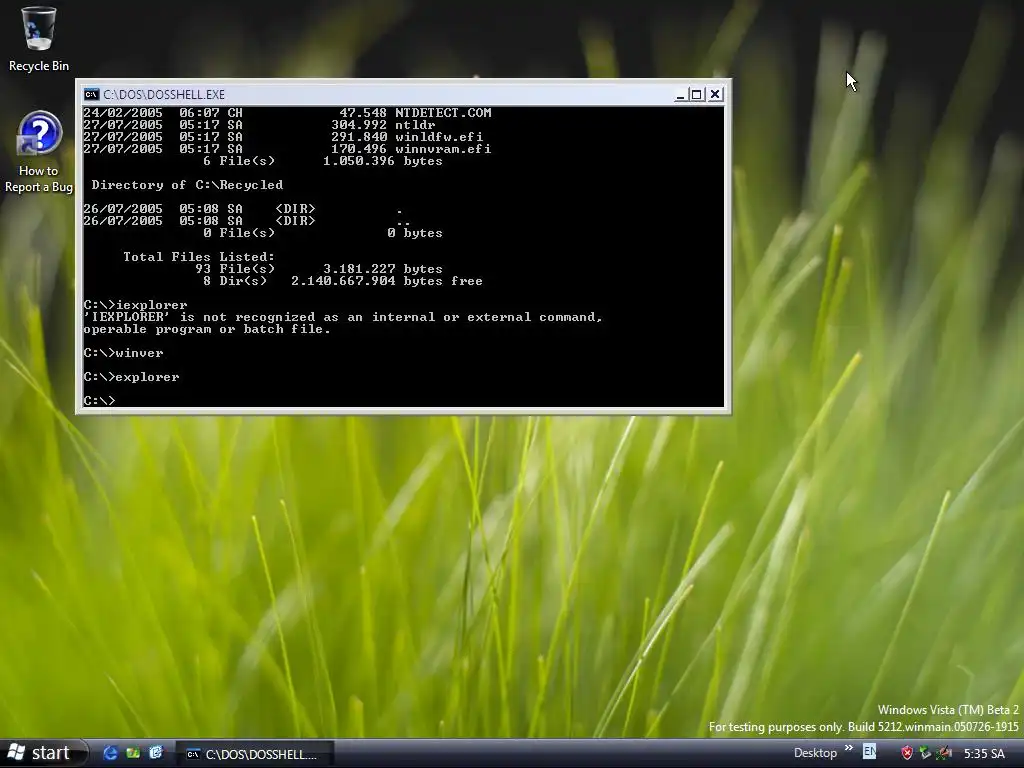The height and width of the screenshot is (768, 1024).
Task: Click the '93 File(s) 3.181.227 bytes' line
Action: (319, 269)
